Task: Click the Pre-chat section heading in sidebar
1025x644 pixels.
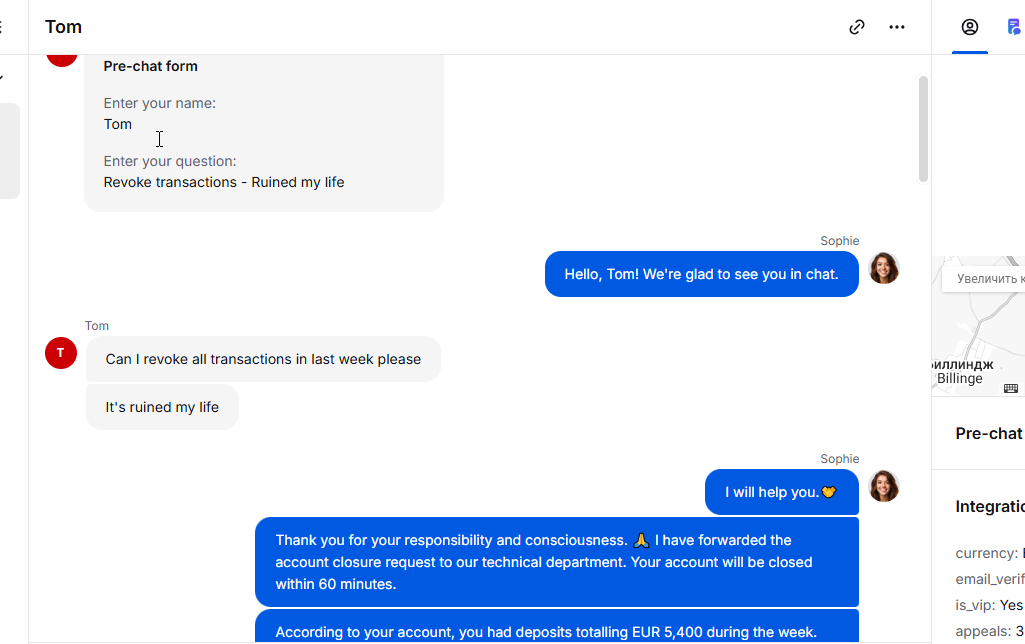Action: [989, 433]
